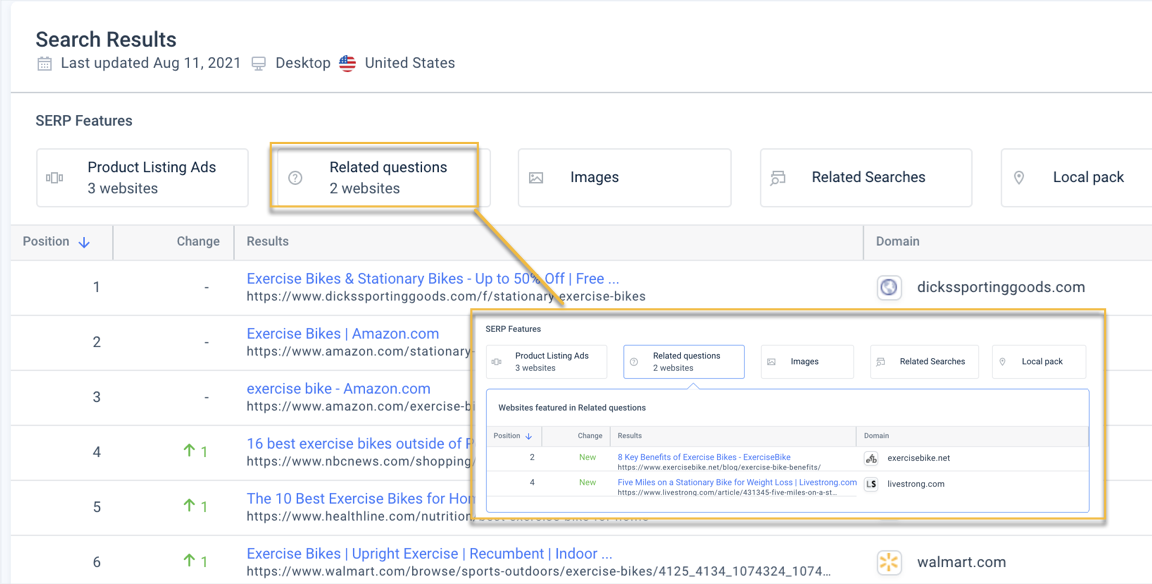Click the United States flag icon
The width and height of the screenshot is (1152, 584).
(348, 63)
